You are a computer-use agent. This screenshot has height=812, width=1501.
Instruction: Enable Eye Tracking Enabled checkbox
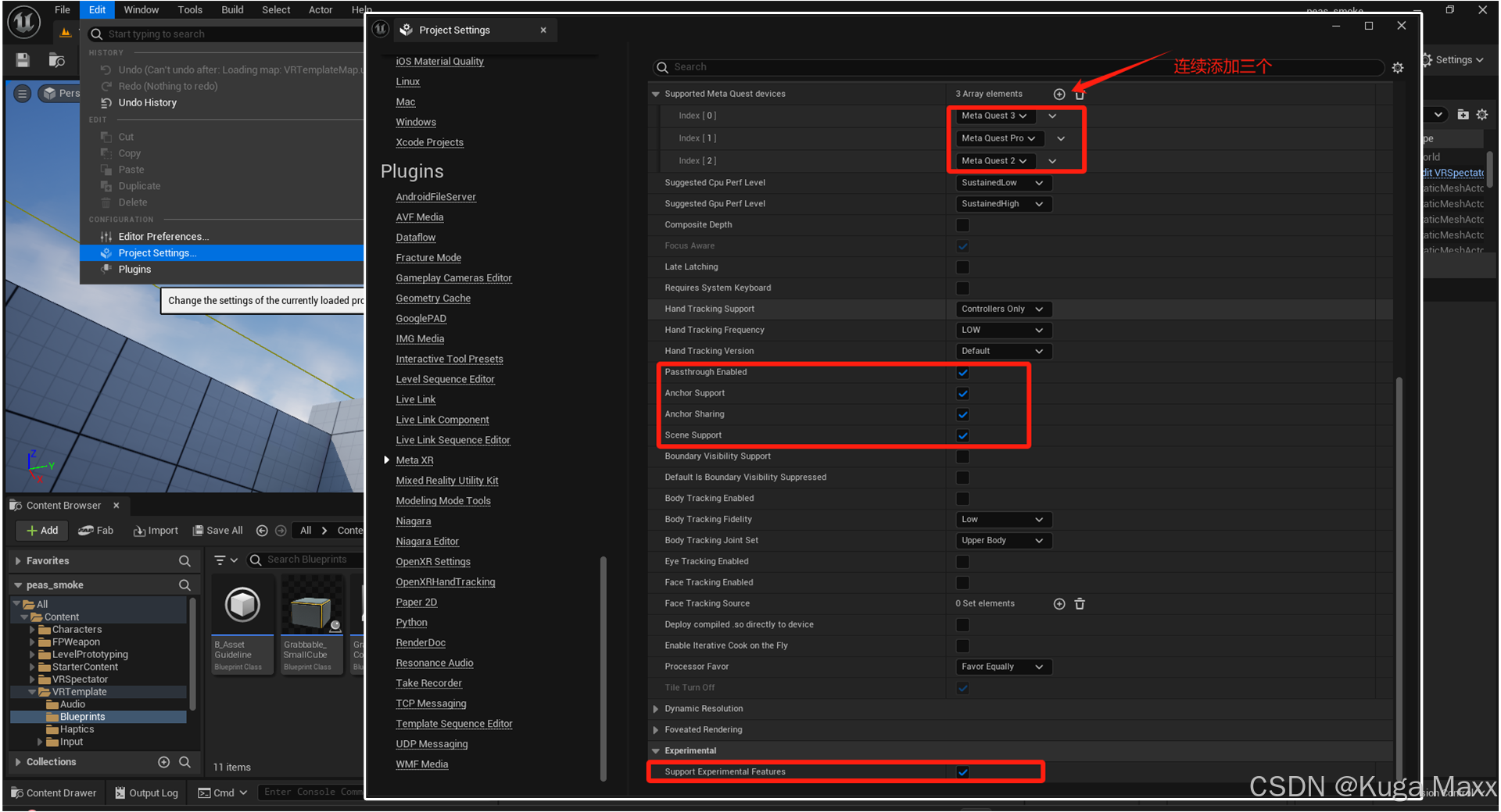963,562
